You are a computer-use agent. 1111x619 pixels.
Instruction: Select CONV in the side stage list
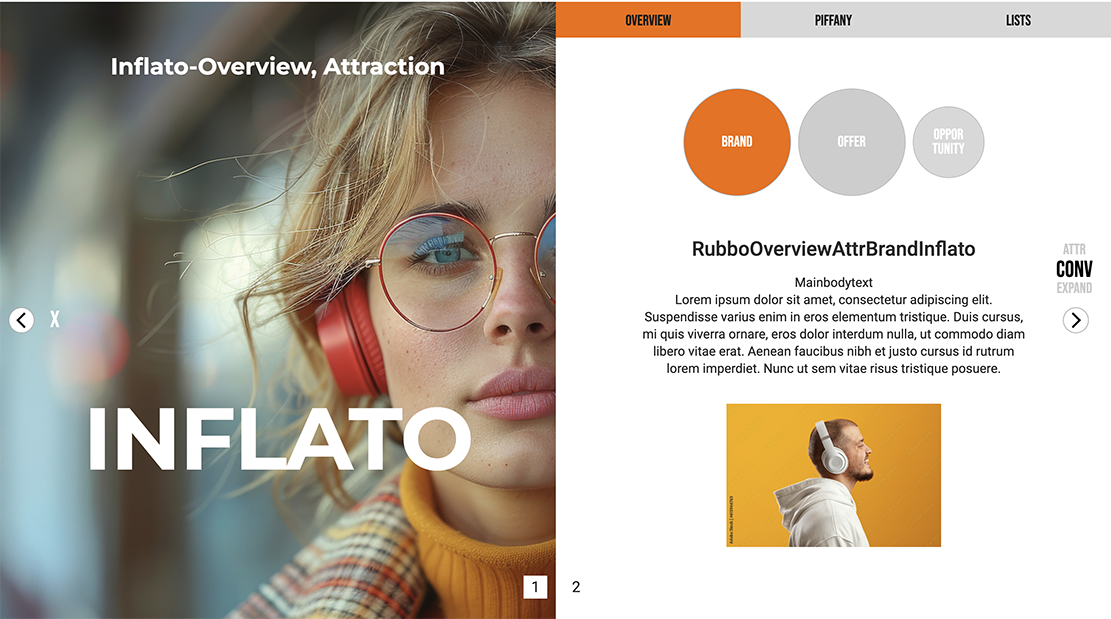(x=1074, y=269)
